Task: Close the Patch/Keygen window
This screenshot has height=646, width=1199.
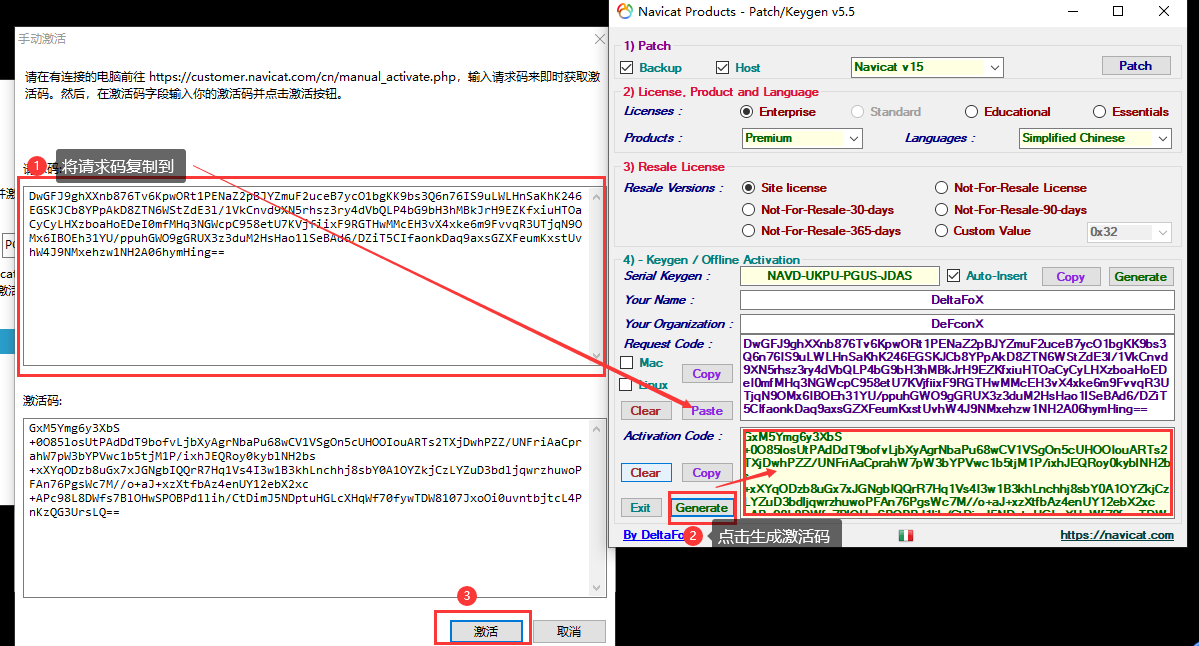Action: [1164, 11]
